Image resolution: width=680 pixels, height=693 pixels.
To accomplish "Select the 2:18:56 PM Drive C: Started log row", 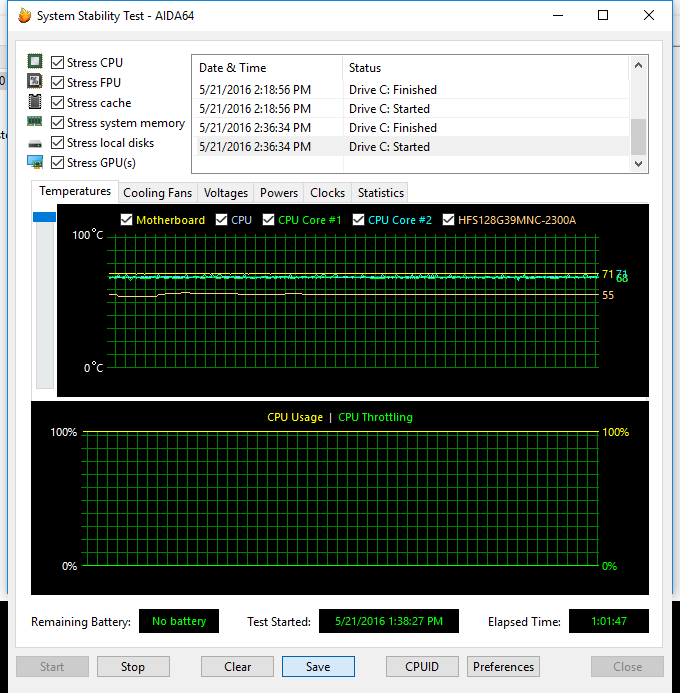I will tap(411, 109).
